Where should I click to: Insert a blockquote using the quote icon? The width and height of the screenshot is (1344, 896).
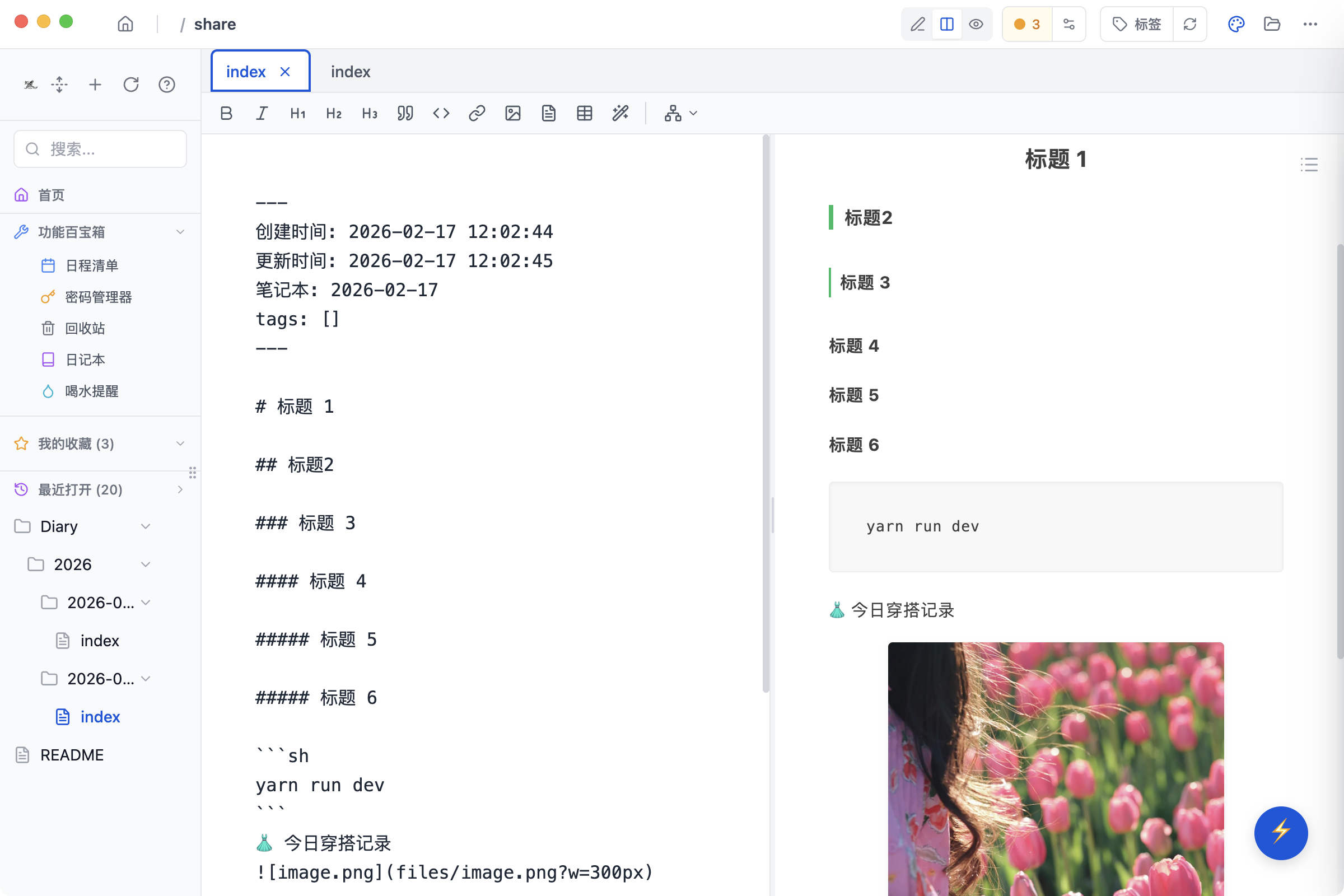click(405, 113)
